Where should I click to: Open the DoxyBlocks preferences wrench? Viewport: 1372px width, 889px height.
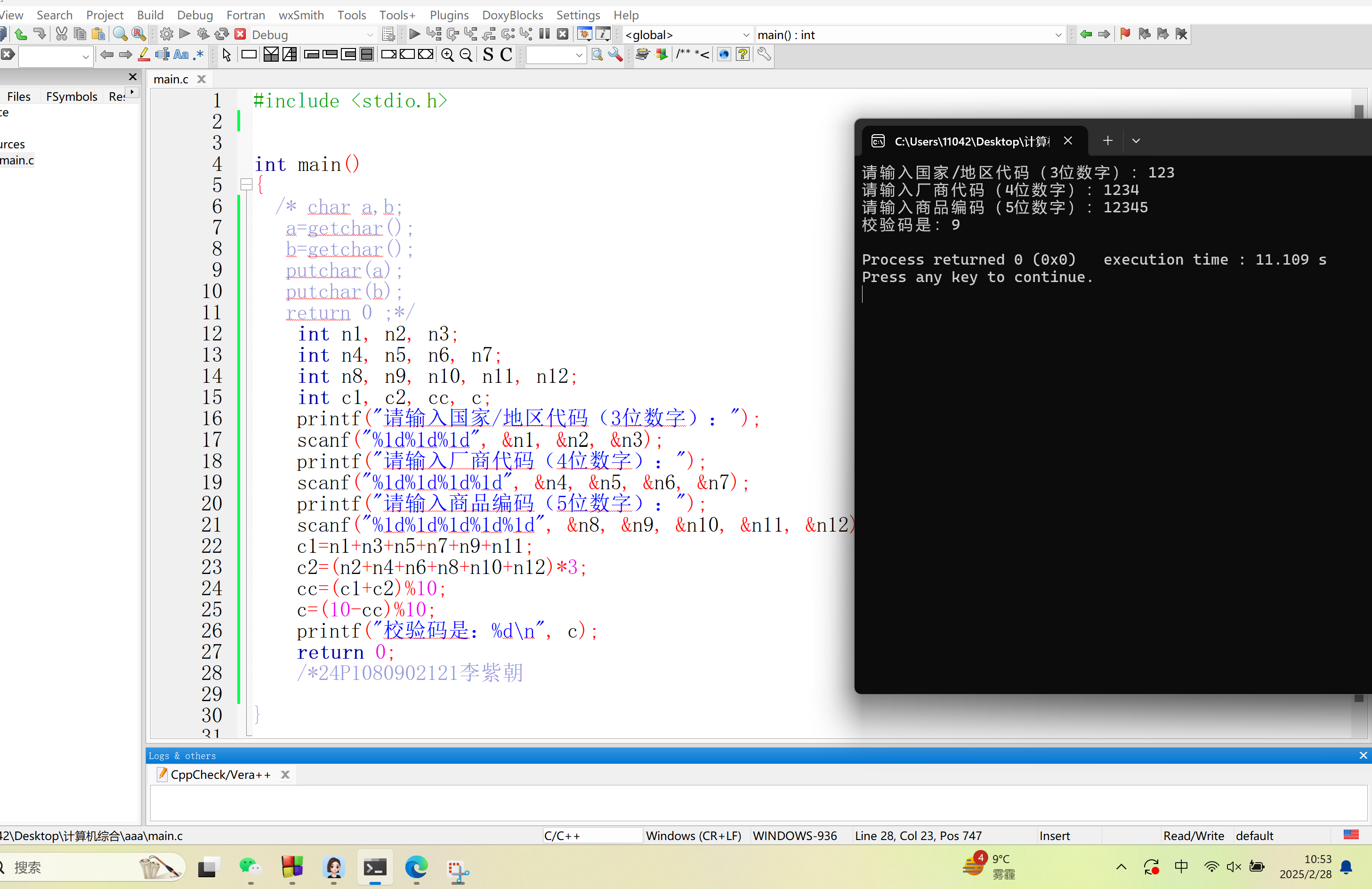[x=764, y=55]
